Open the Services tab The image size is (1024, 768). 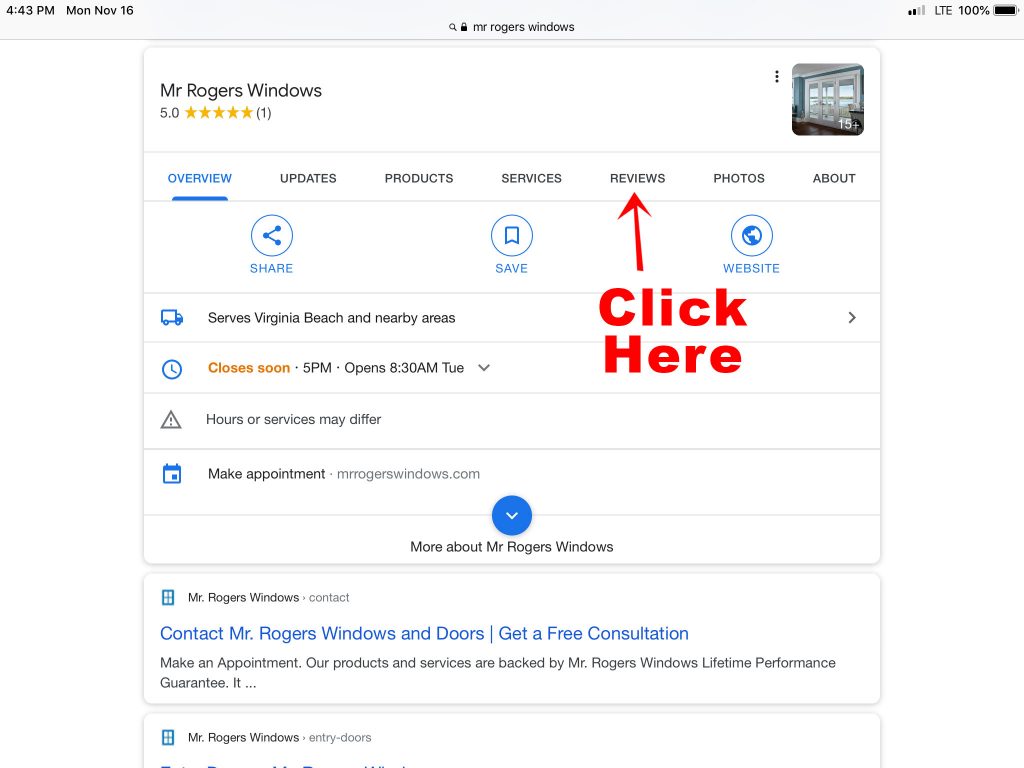tap(532, 178)
